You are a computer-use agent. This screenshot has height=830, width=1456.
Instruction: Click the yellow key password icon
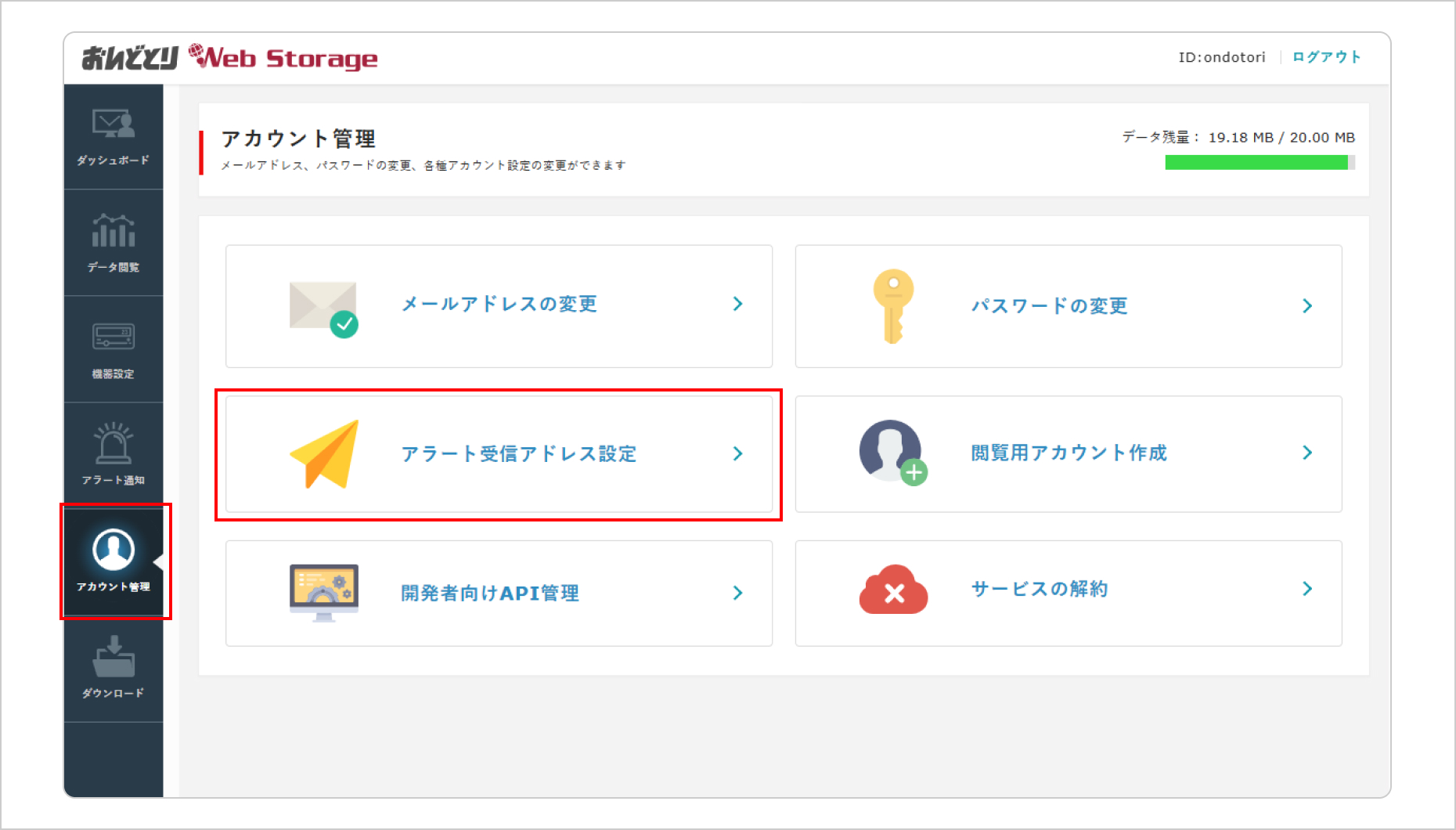pyautogui.click(x=892, y=306)
